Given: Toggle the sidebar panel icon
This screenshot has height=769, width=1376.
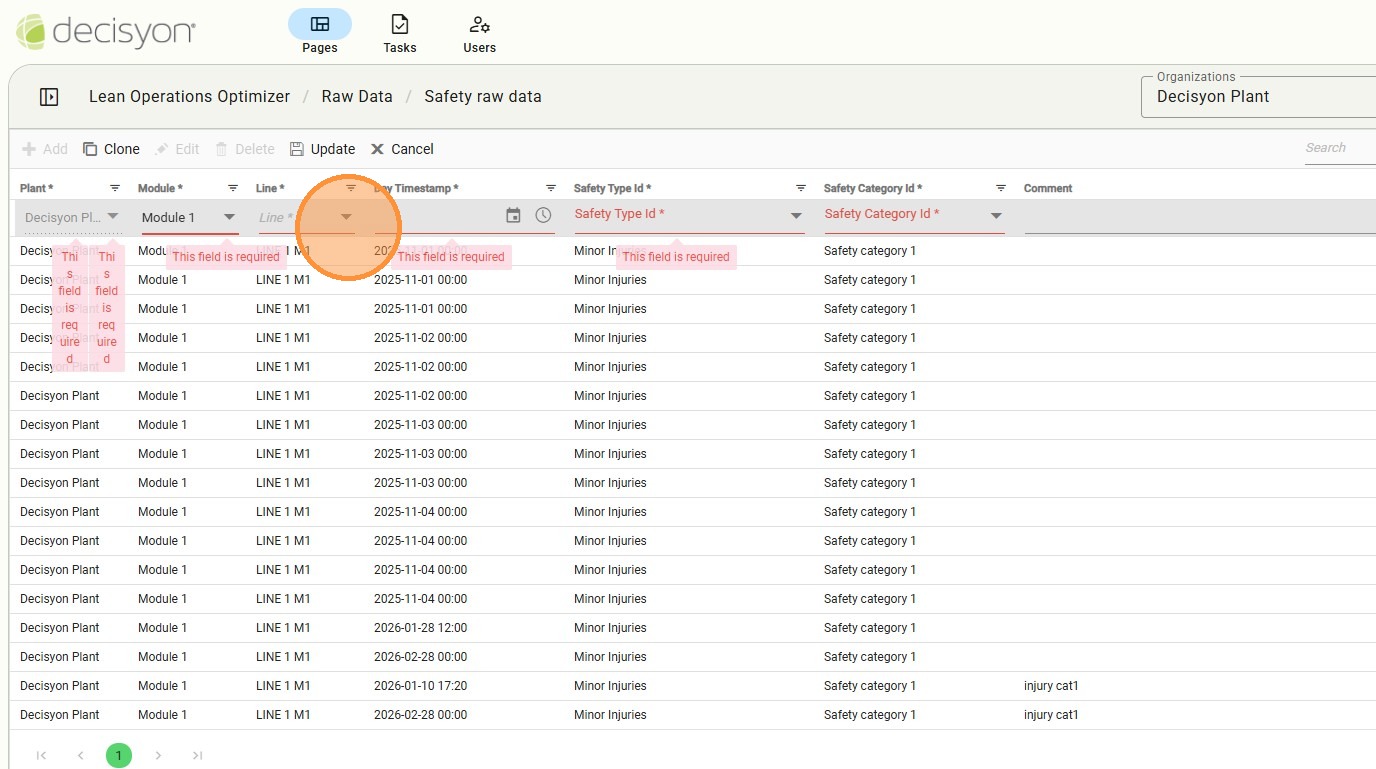Looking at the screenshot, I should [49, 97].
